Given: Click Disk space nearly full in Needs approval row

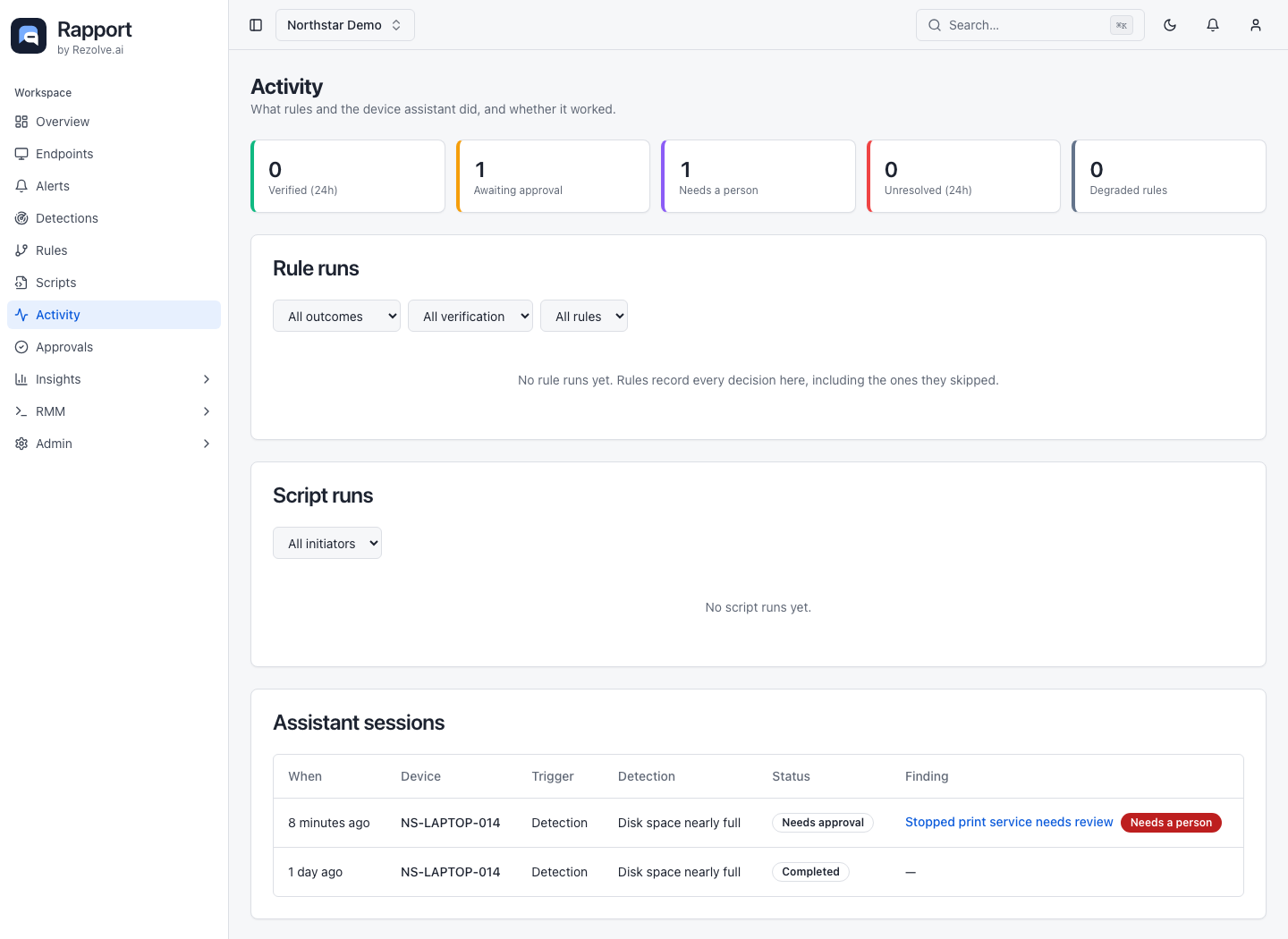Looking at the screenshot, I should pyautogui.click(x=679, y=823).
